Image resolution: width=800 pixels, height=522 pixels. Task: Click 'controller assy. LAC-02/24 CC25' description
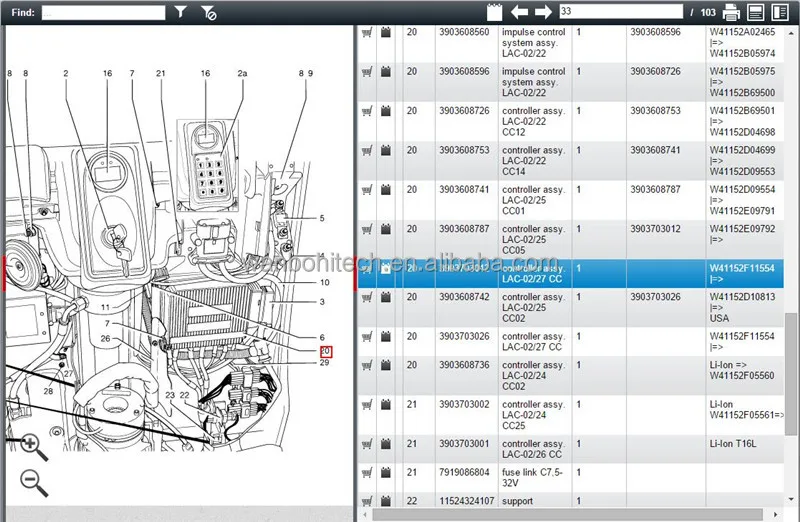point(533,415)
